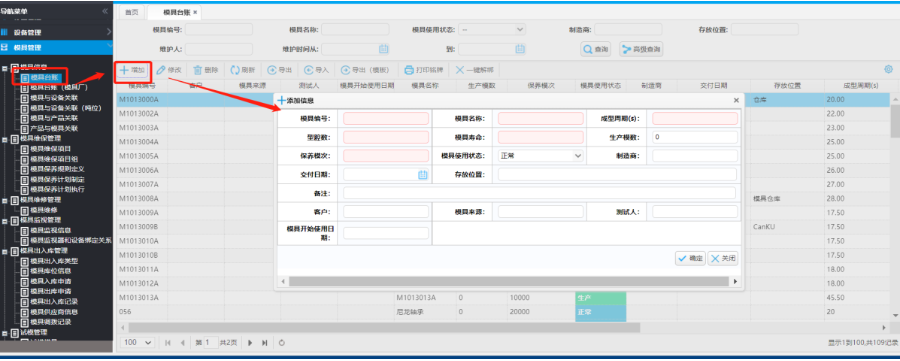Open 模具入库申请 tree item
900x361 pixels.
(50, 281)
